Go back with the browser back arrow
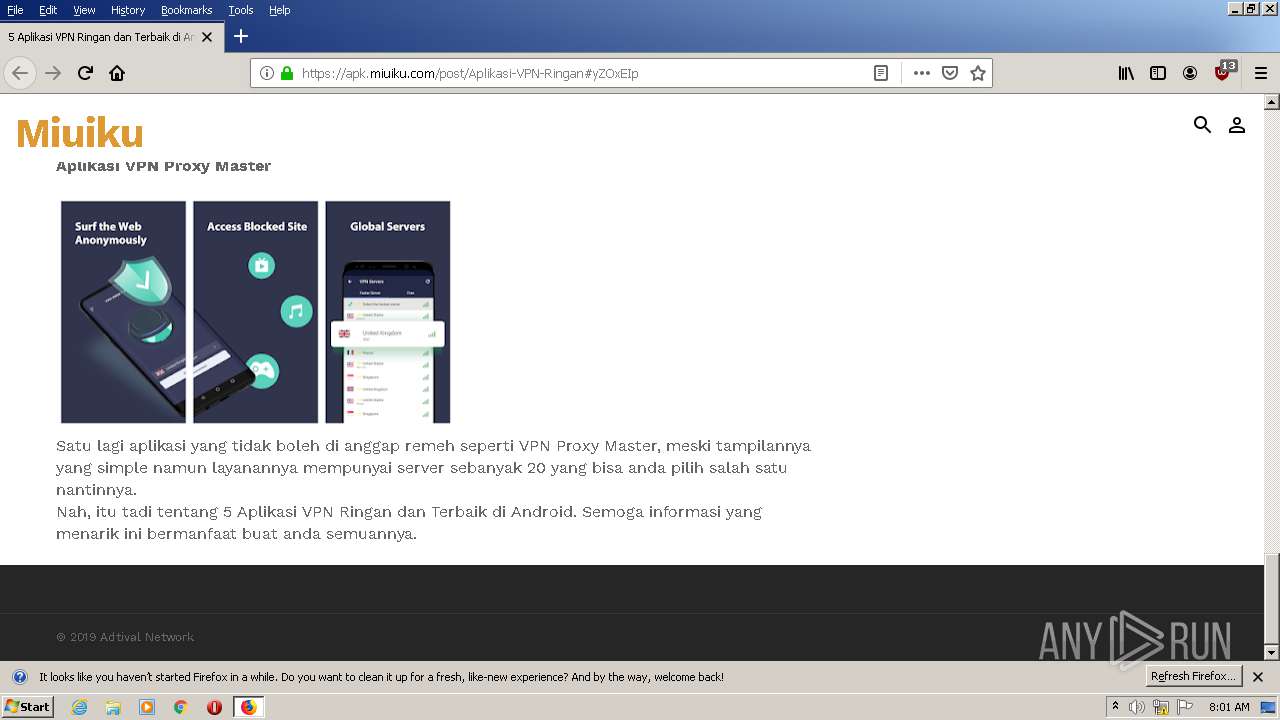The height and width of the screenshot is (720, 1280). click(20, 73)
